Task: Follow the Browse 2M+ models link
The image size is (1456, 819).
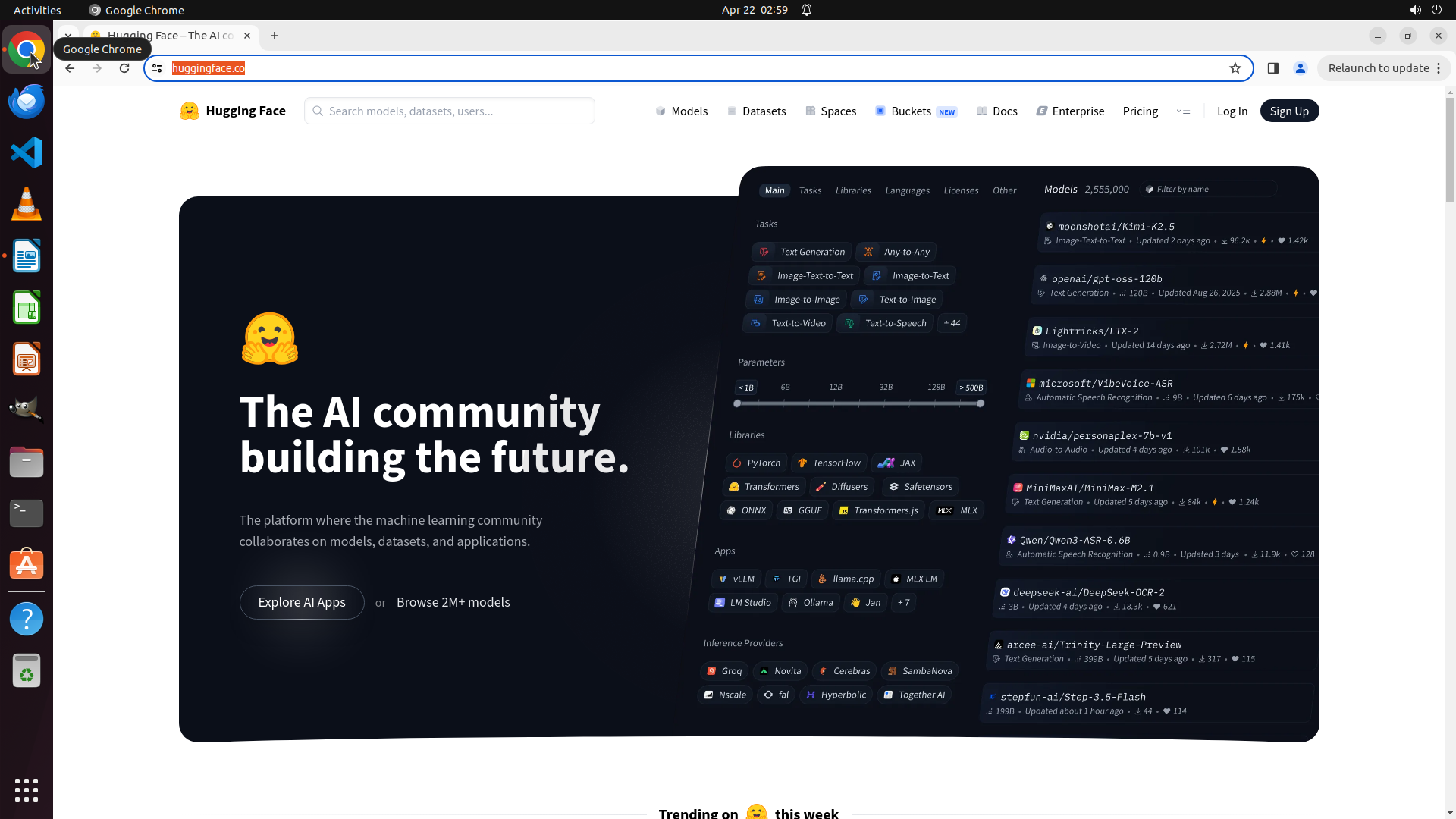Action: pos(453,602)
